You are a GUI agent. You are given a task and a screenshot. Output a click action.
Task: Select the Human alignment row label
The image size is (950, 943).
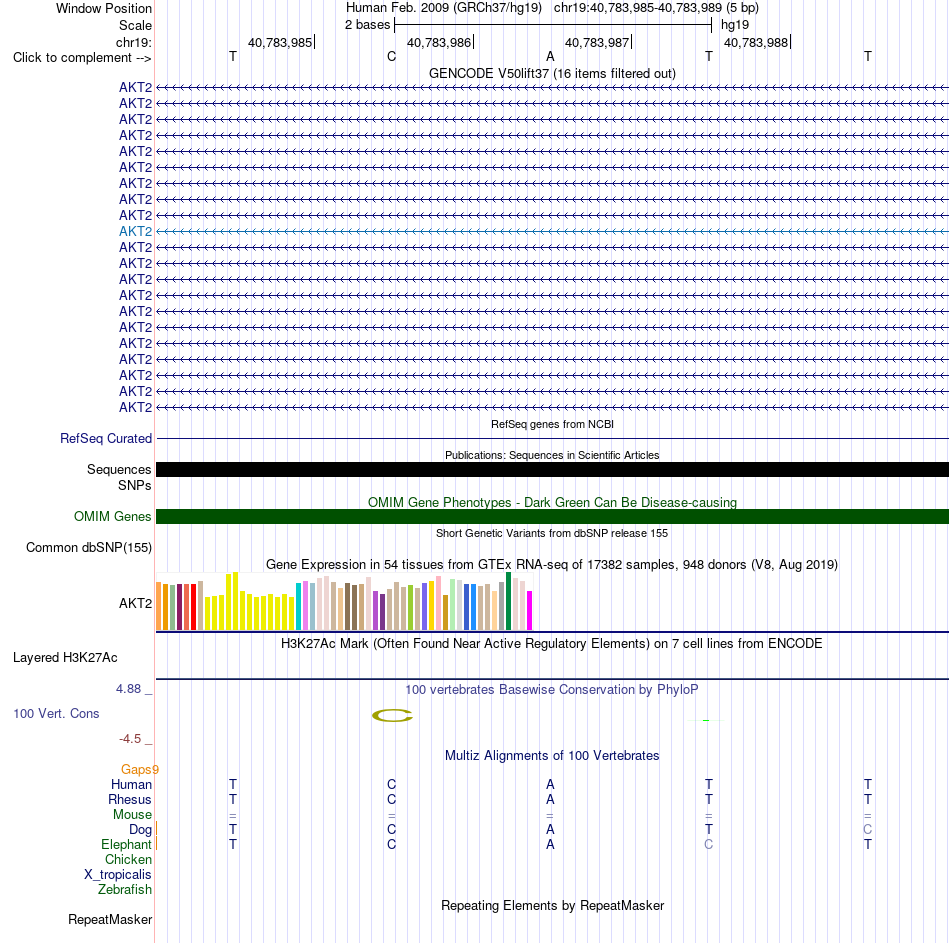(131, 784)
